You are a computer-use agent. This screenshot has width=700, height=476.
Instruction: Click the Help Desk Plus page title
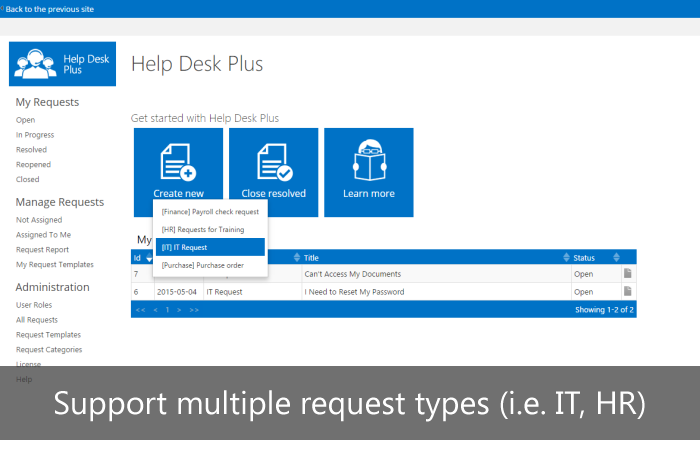[197, 63]
